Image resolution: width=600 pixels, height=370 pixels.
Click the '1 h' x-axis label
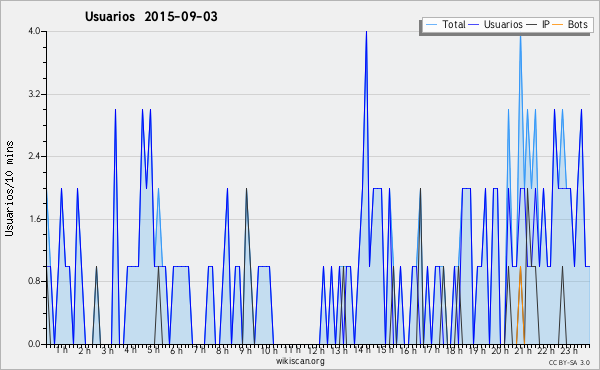point(62,350)
